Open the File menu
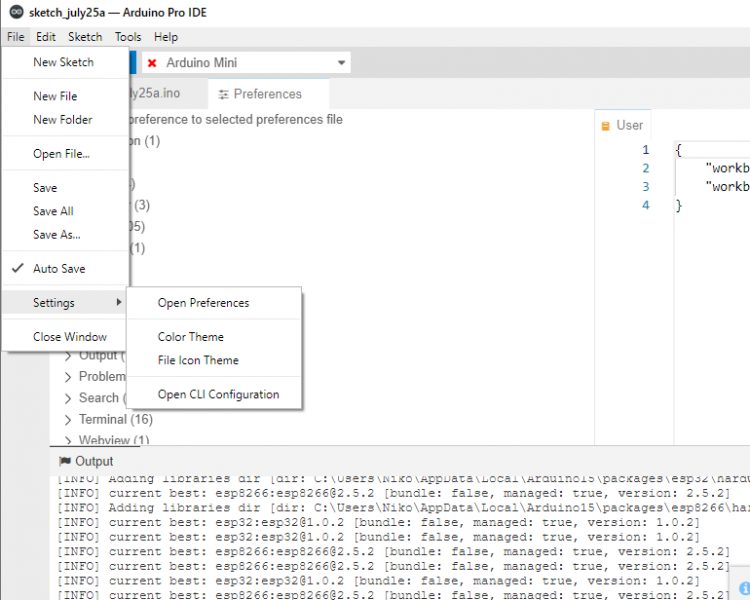Viewport: 750px width, 600px height. tap(15, 37)
